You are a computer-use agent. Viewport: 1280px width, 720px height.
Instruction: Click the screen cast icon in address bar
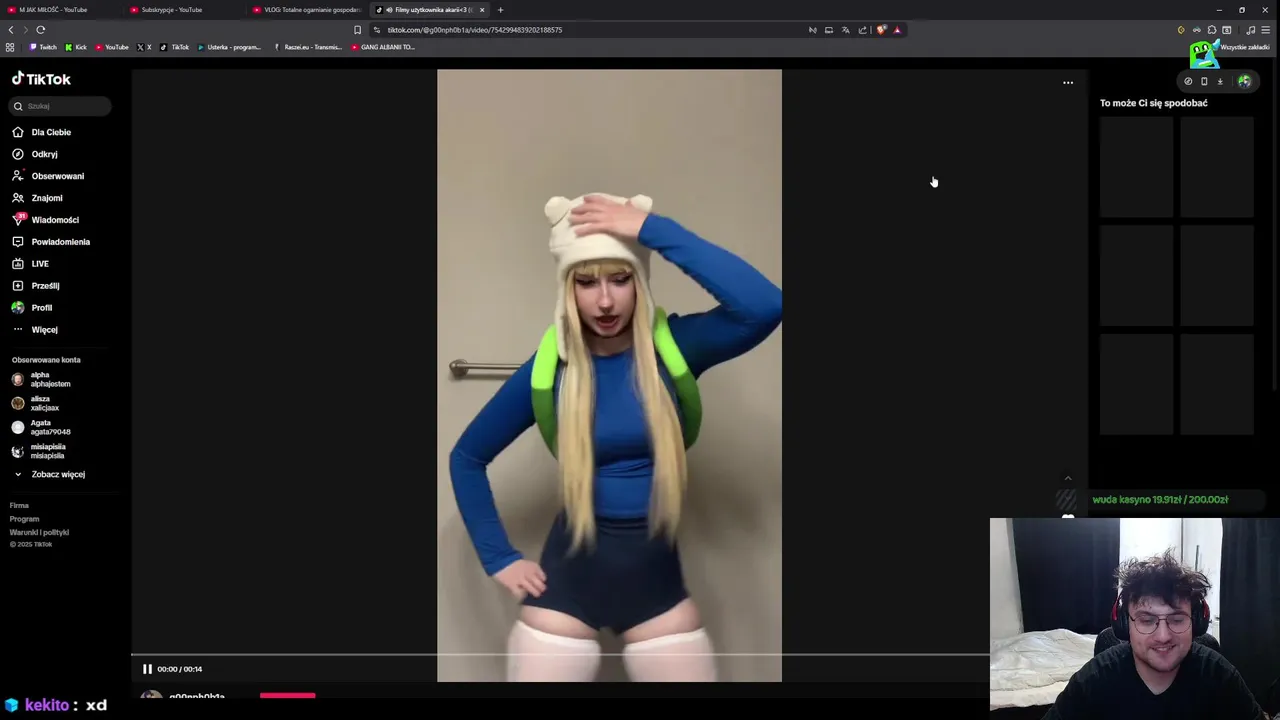pyautogui.click(x=829, y=30)
